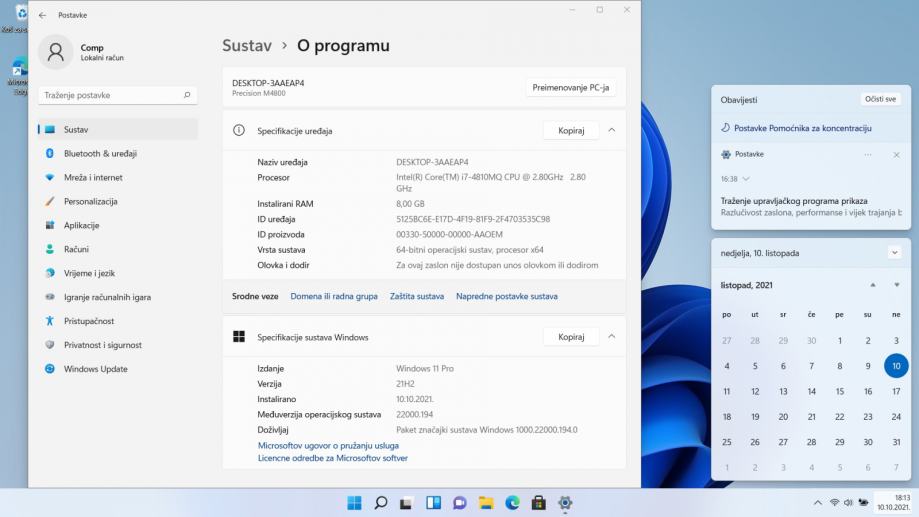The image size is (919, 517).
Task: Open File Explorer from taskbar
Action: [x=486, y=502]
